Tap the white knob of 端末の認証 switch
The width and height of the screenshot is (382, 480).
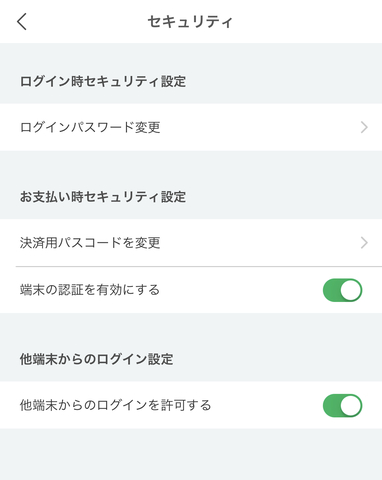click(351, 290)
